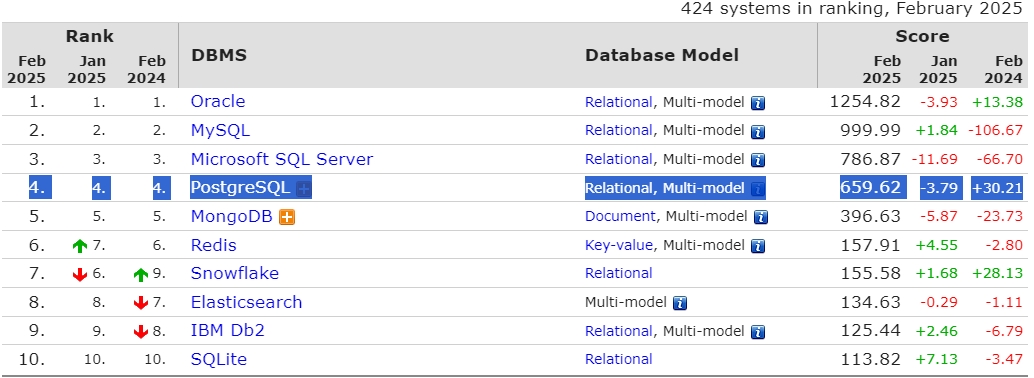The height and width of the screenshot is (378, 1034).
Task: Click the Rank column group header
Action: coord(90,36)
